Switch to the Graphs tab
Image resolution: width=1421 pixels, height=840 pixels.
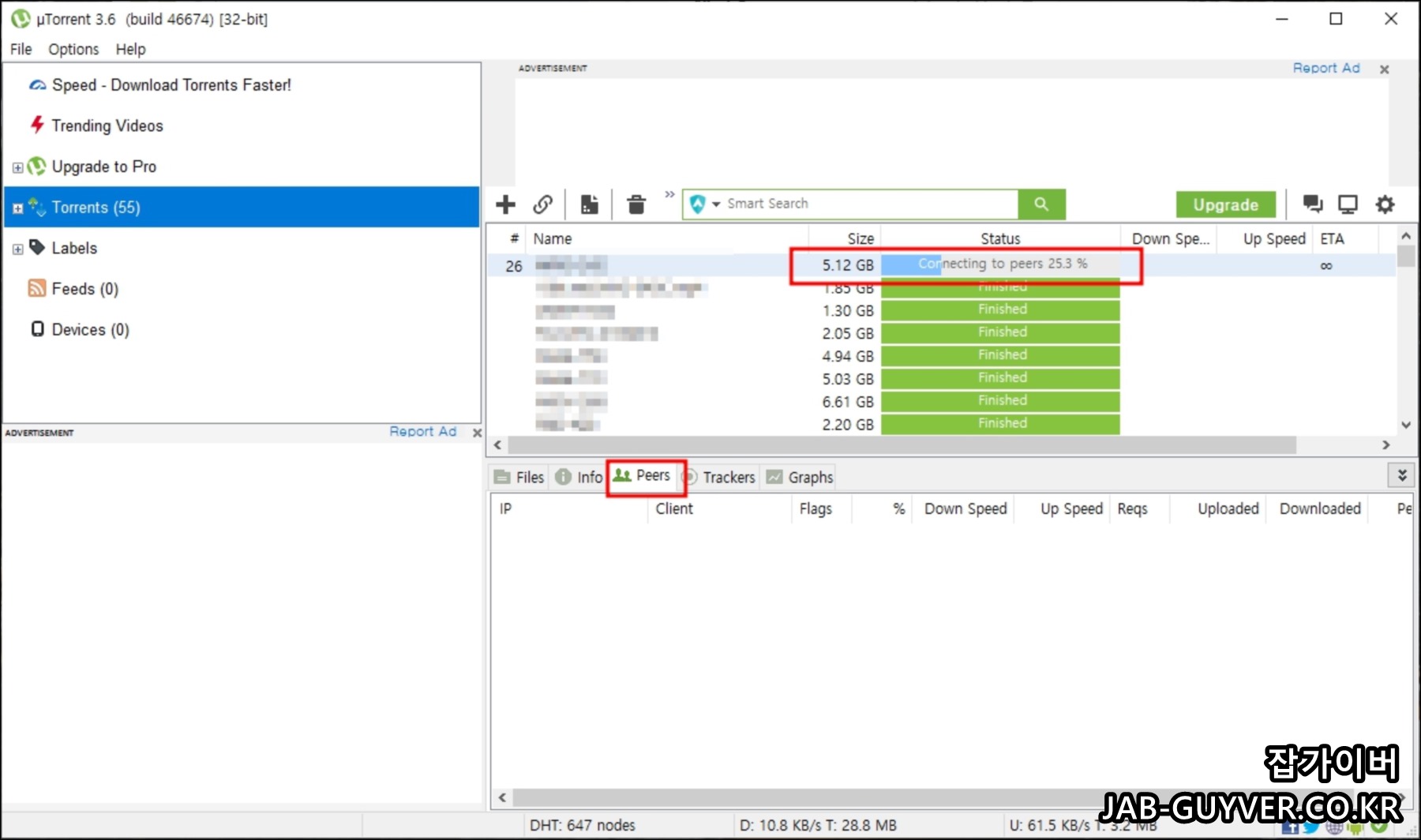(x=800, y=477)
